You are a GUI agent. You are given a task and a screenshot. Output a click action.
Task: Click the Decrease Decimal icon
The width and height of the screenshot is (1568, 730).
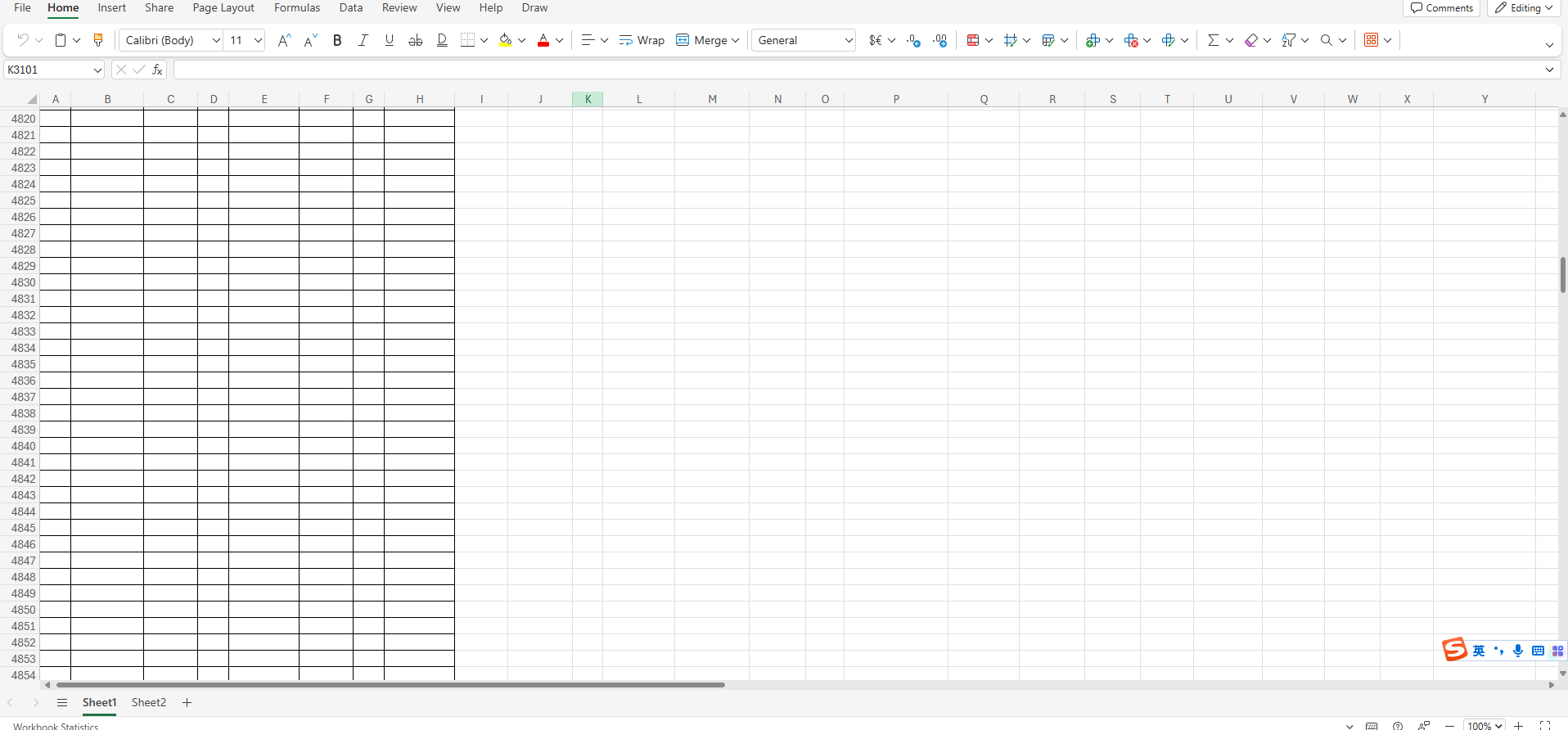click(940, 40)
